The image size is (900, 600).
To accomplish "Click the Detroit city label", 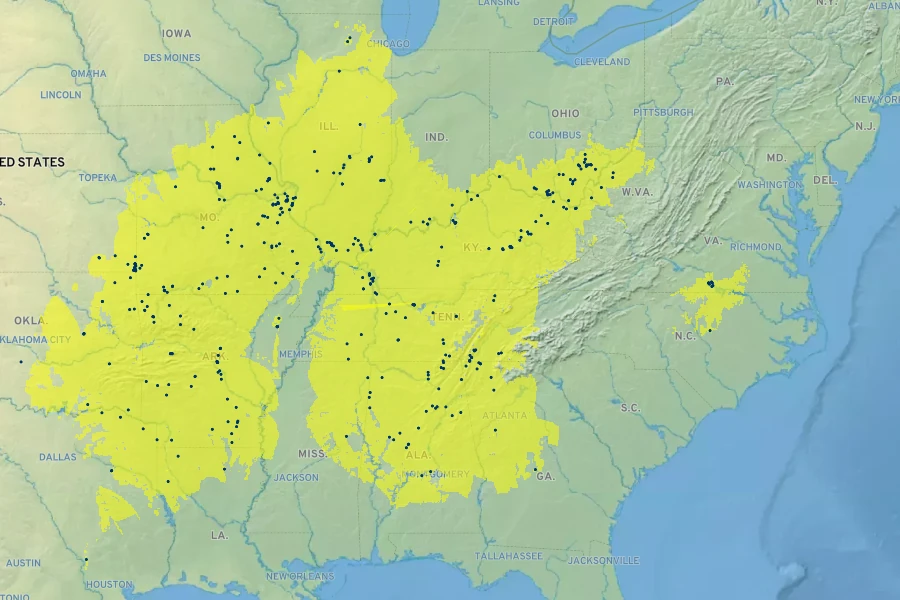I will [554, 21].
